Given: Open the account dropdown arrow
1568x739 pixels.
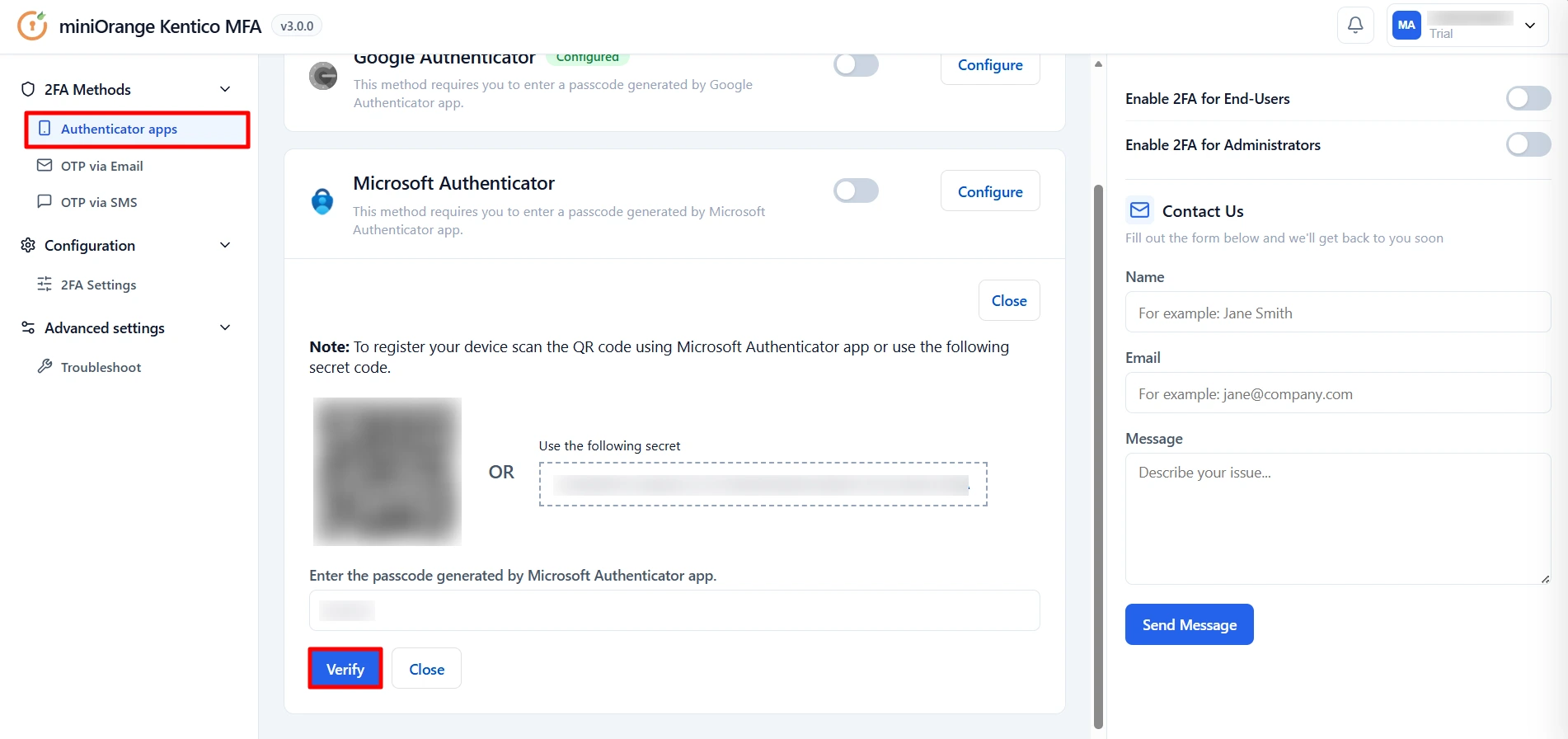Looking at the screenshot, I should click(x=1530, y=26).
